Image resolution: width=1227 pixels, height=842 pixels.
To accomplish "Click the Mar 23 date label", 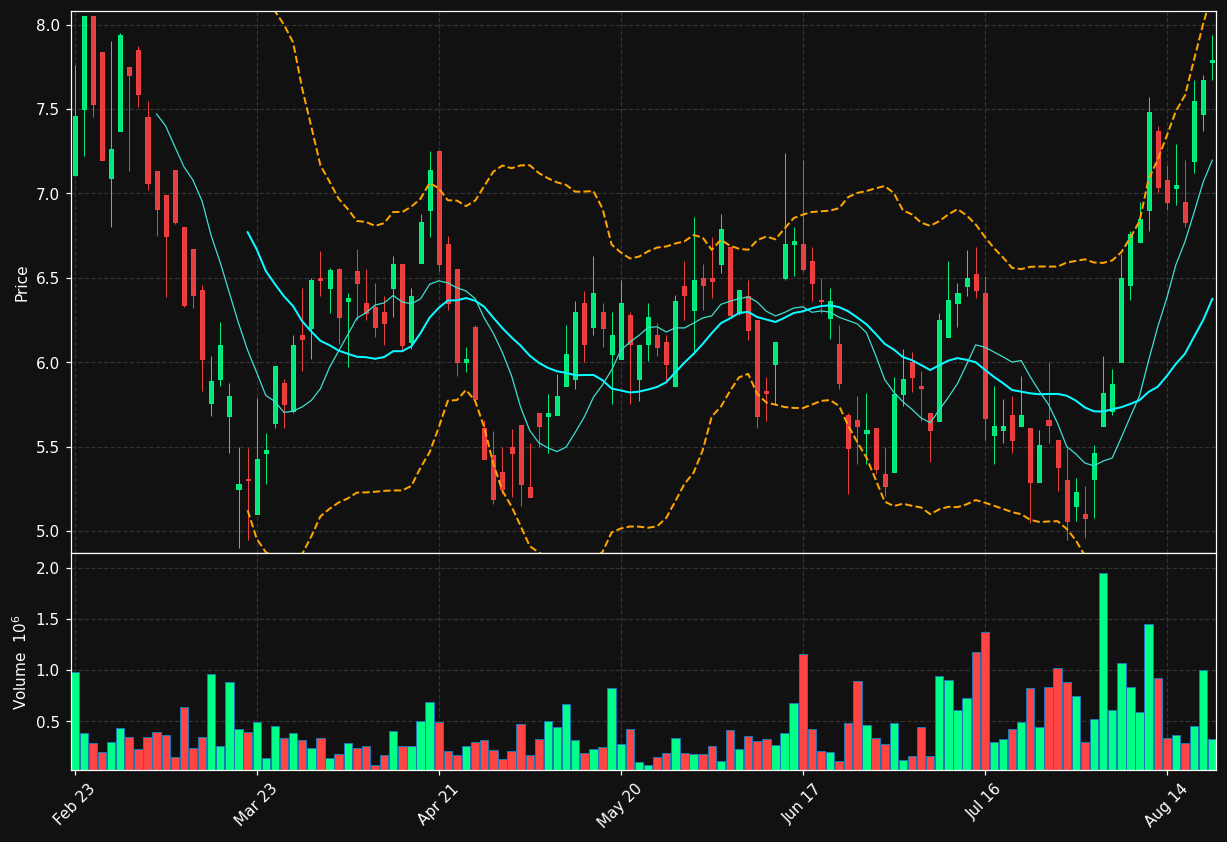I will (258, 804).
